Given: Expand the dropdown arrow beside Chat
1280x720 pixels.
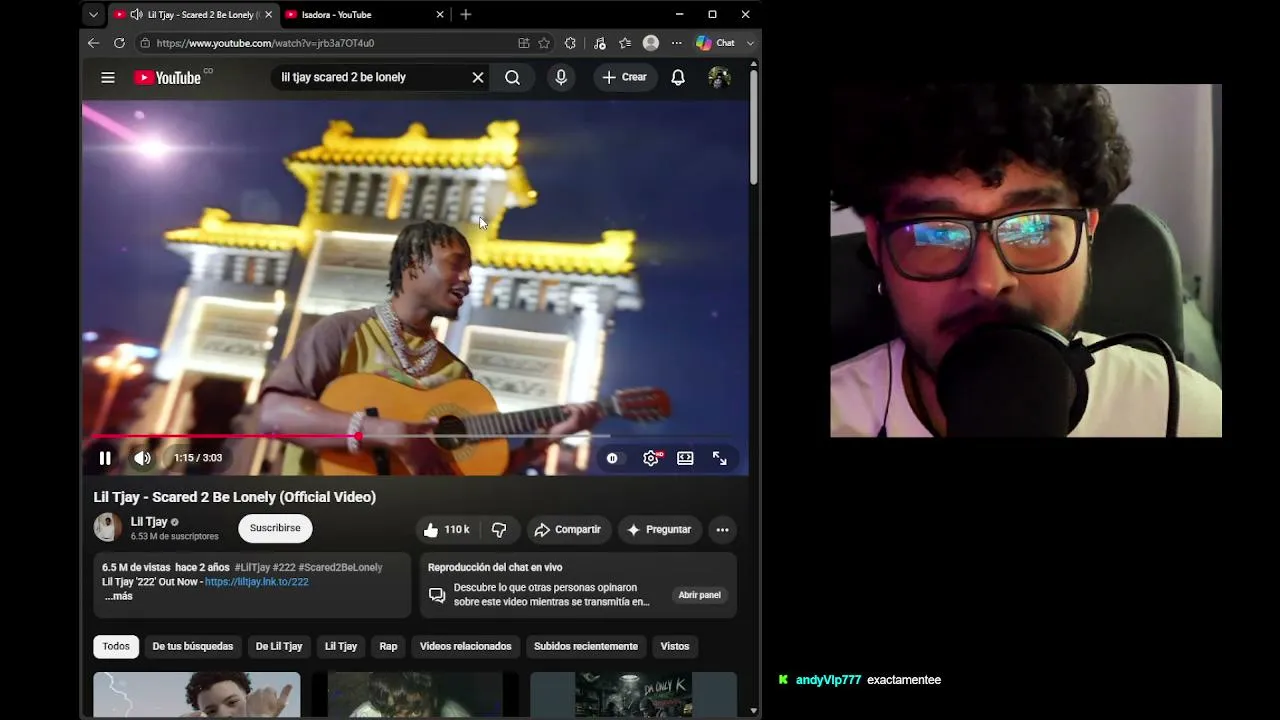Looking at the screenshot, I should coord(750,43).
